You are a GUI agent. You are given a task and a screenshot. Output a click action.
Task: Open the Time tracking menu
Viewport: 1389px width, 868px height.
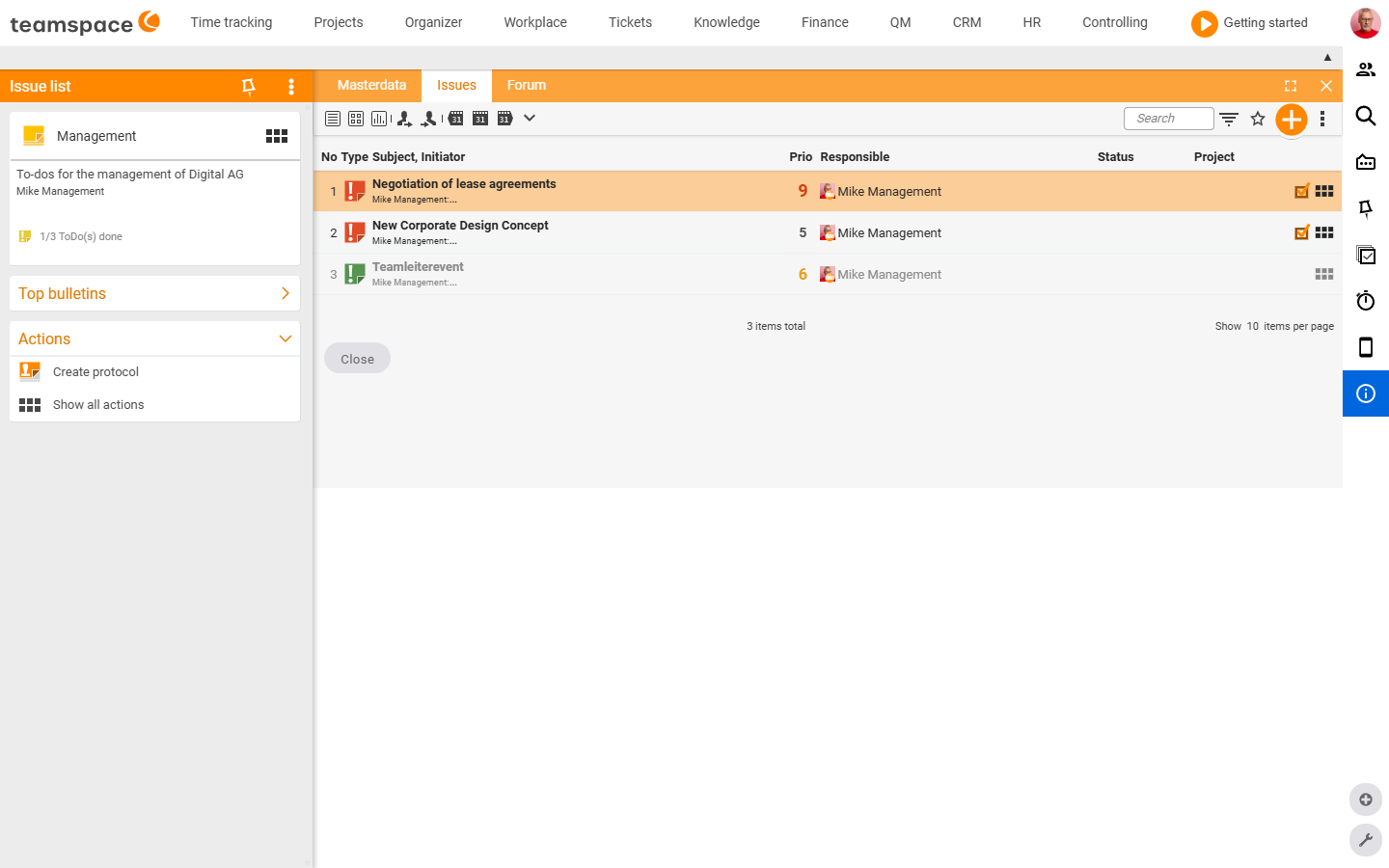click(231, 22)
